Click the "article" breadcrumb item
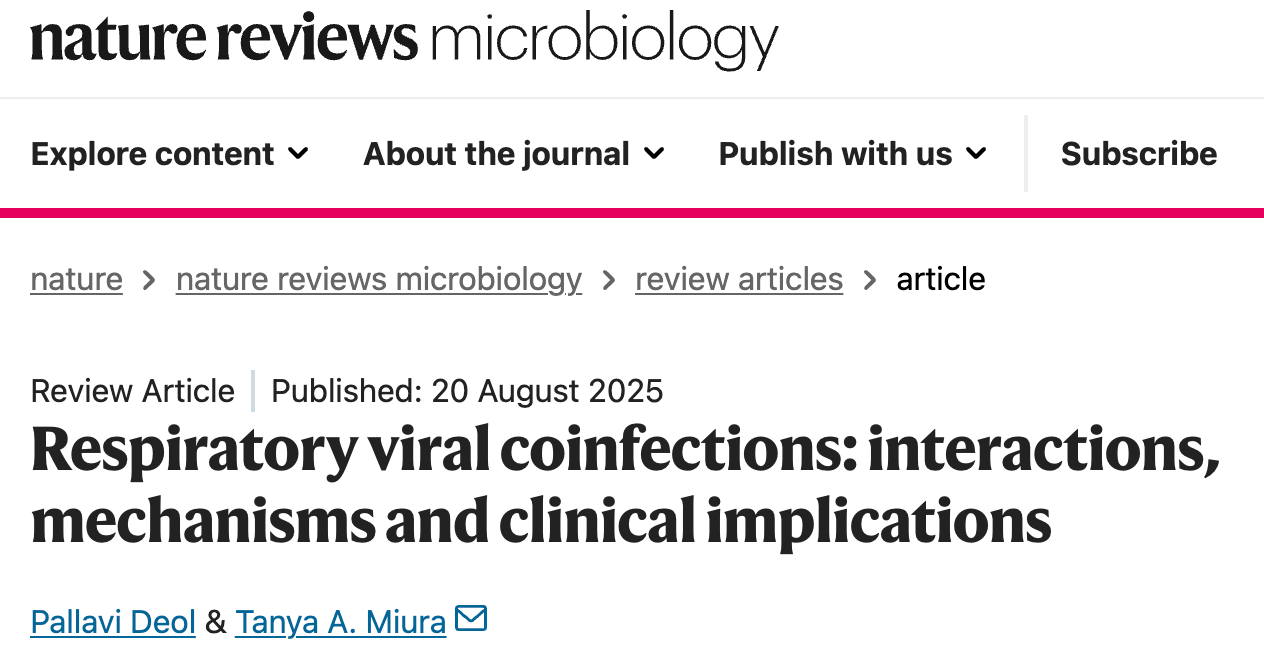The height and width of the screenshot is (658, 1264). pyautogui.click(x=940, y=279)
